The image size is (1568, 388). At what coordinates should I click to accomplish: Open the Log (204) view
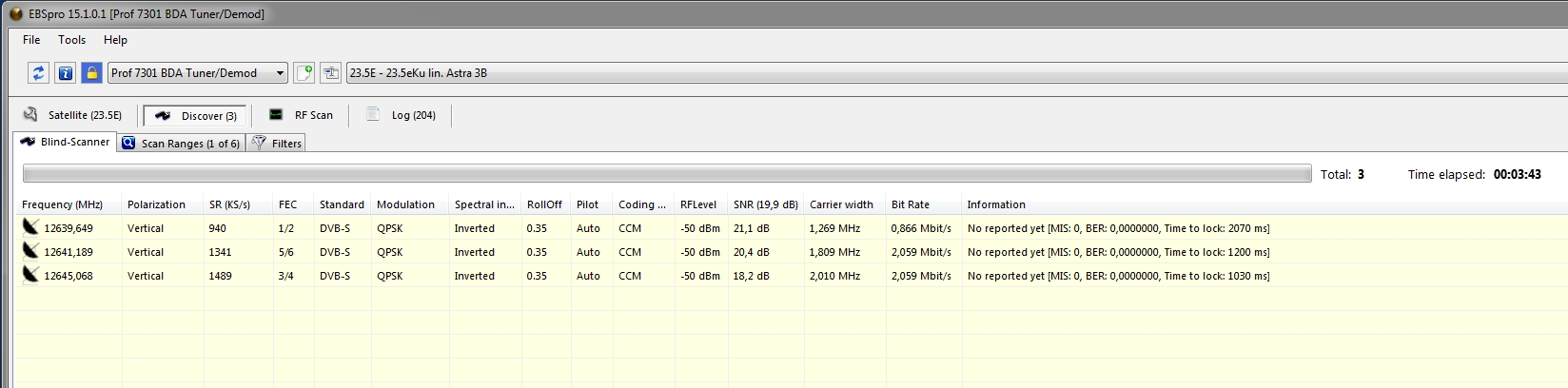[x=401, y=115]
